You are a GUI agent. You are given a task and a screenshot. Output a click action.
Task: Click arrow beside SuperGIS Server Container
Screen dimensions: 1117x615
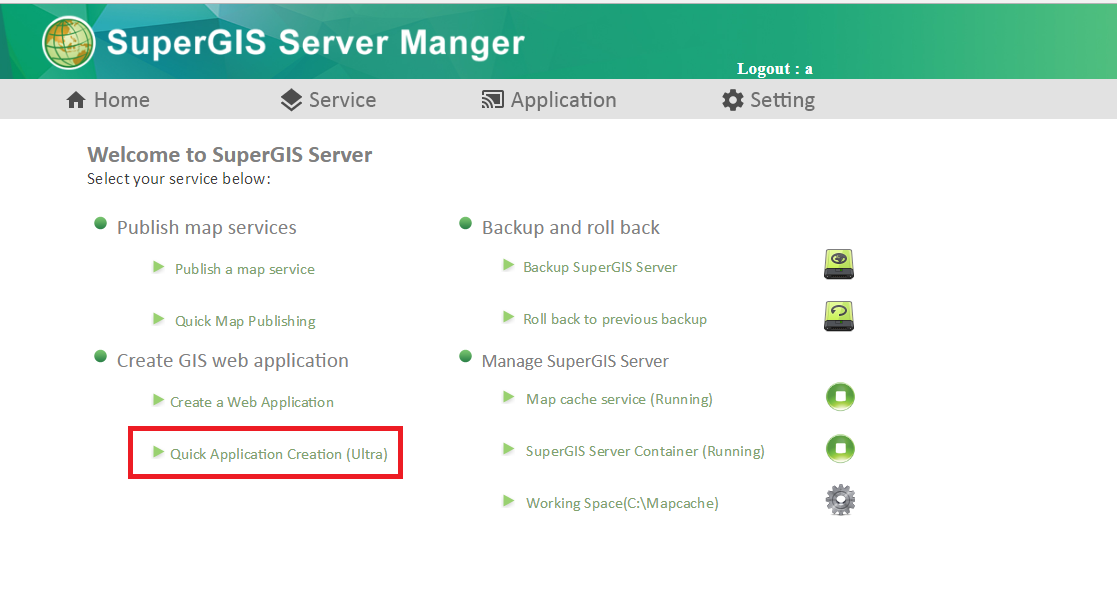pos(509,449)
